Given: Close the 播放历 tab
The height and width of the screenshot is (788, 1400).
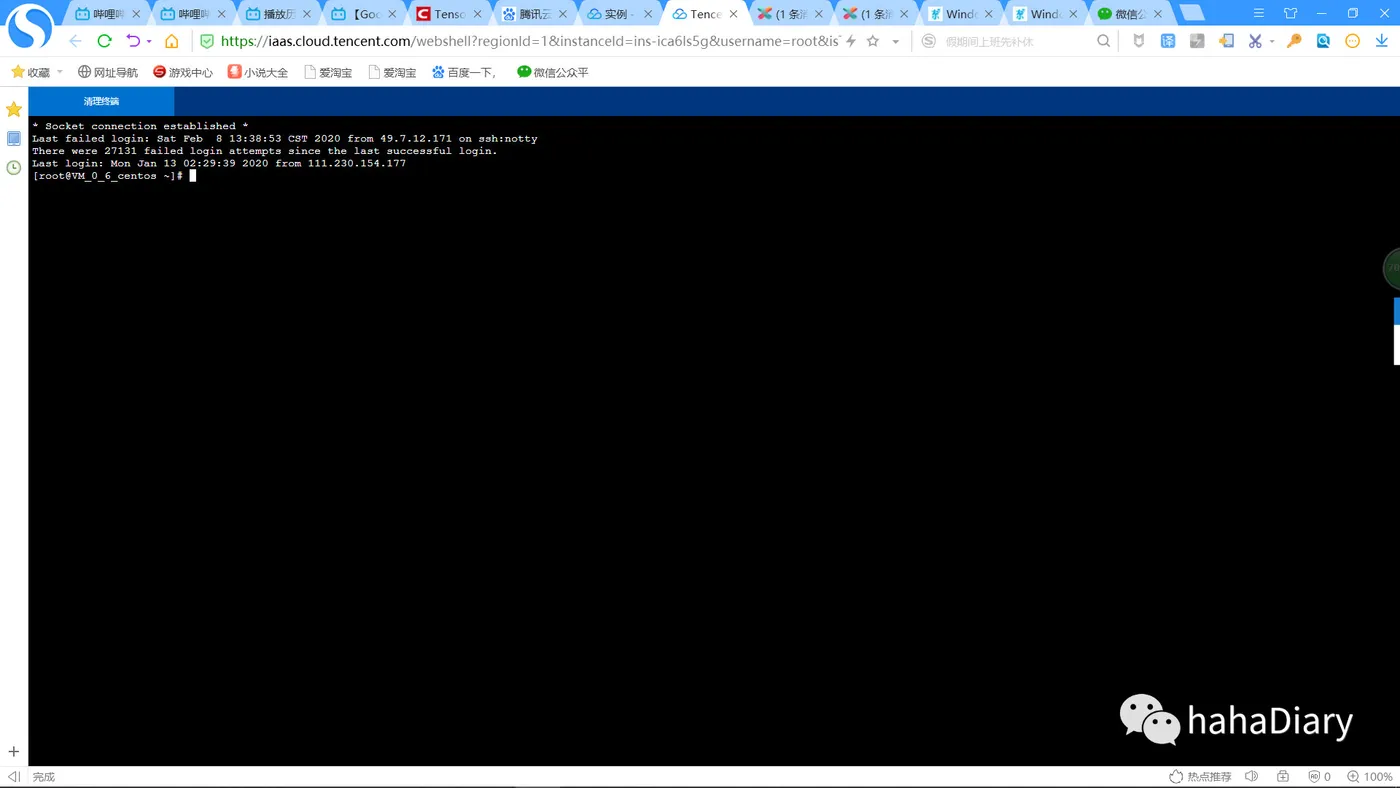Looking at the screenshot, I should [307, 14].
